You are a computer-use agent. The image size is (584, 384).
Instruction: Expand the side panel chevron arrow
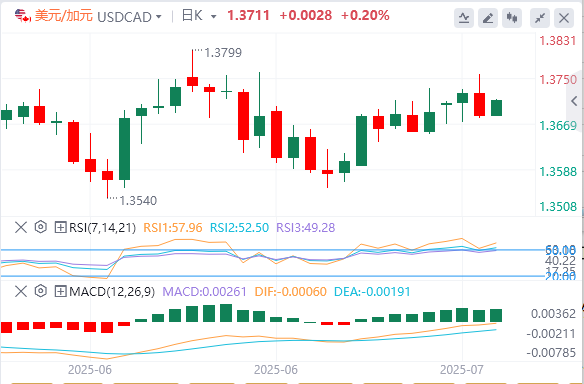coord(574,101)
